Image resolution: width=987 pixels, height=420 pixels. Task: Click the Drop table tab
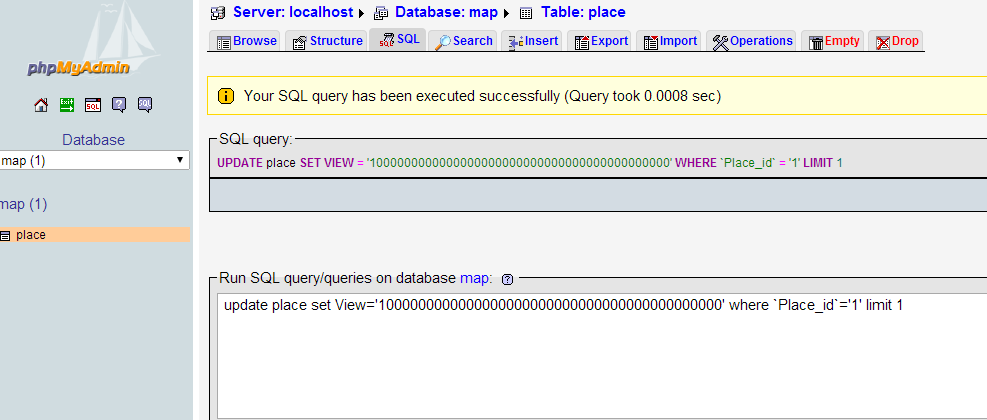(897, 41)
